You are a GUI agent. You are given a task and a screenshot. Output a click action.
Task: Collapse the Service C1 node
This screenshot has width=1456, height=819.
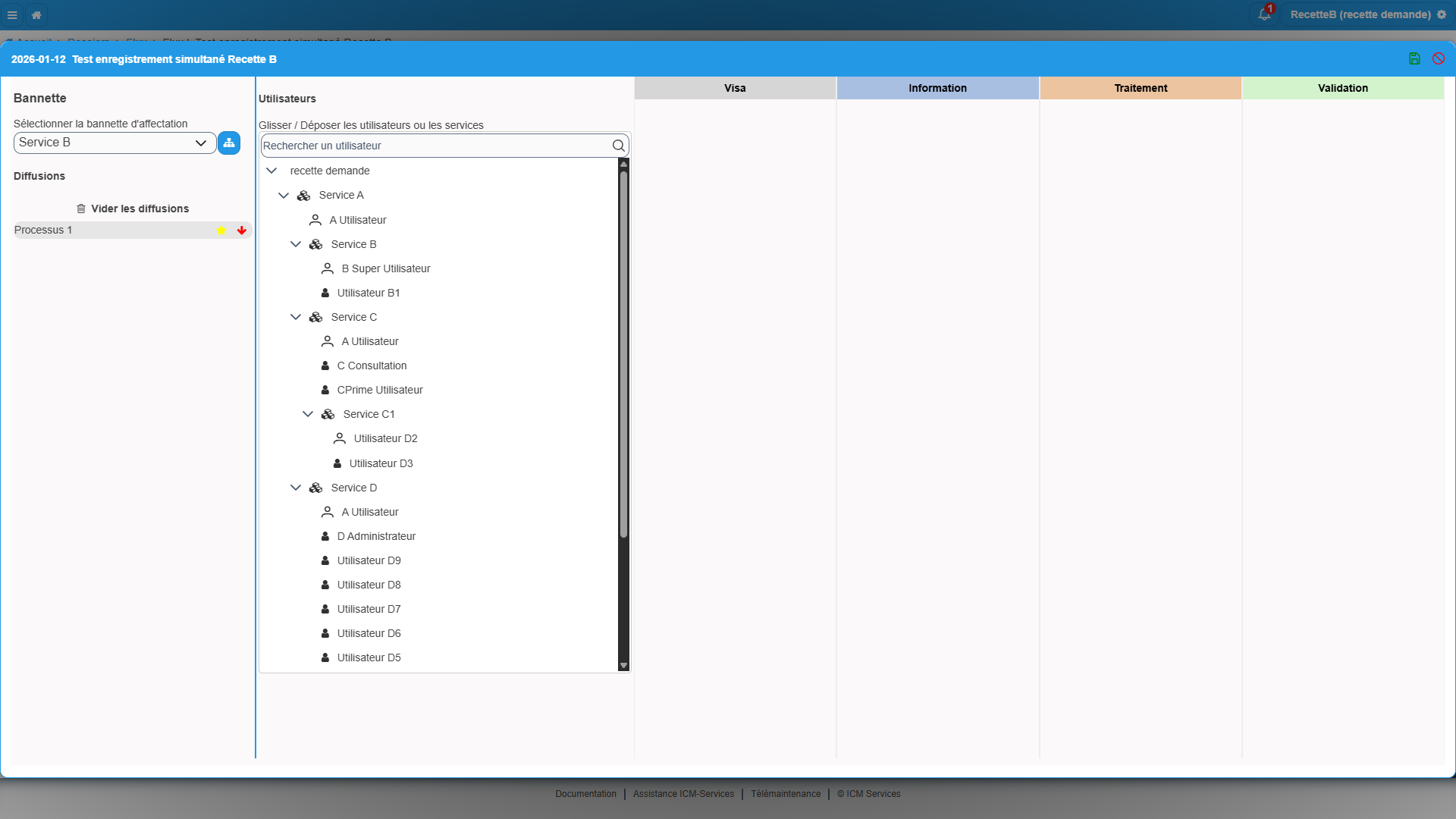pos(308,414)
